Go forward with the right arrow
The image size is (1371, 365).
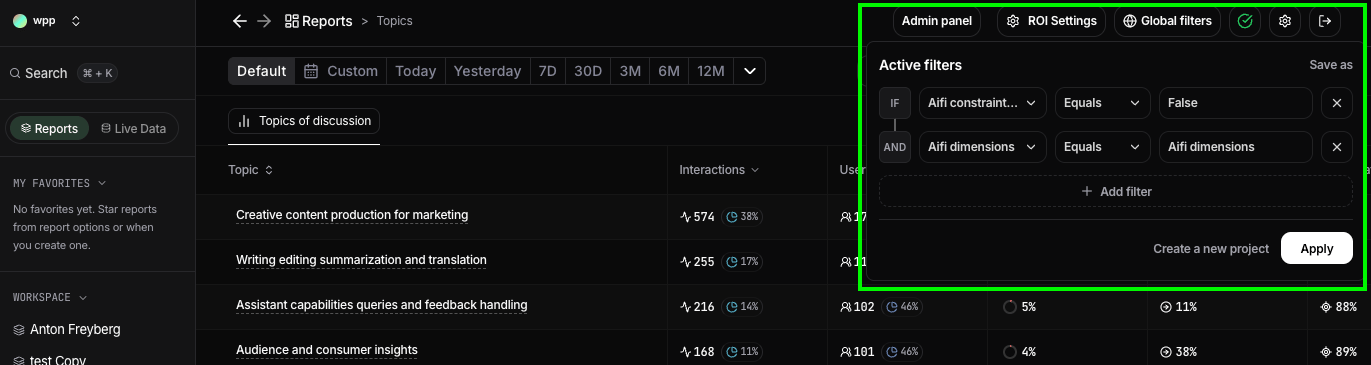pos(264,20)
